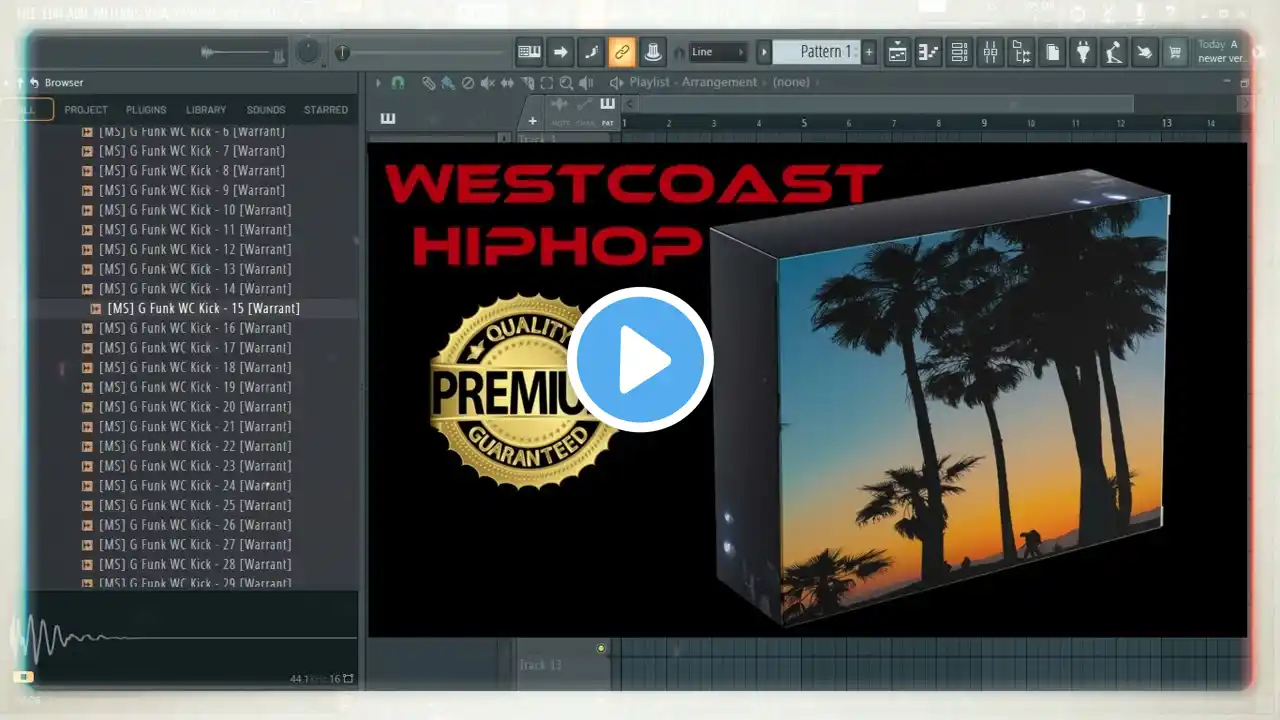
Task: Toggle the green magnet snap icon in playlist
Action: click(398, 83)
